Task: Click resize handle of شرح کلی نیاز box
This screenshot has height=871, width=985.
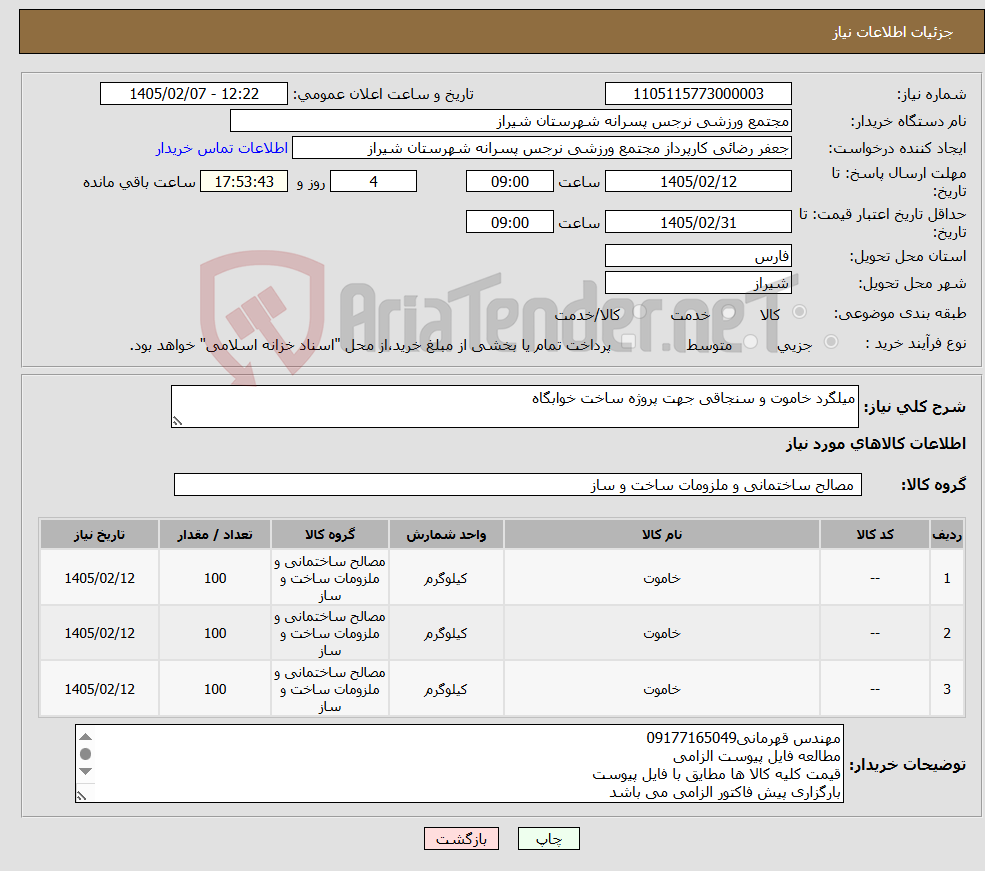Action: click(x=177, y=421)
